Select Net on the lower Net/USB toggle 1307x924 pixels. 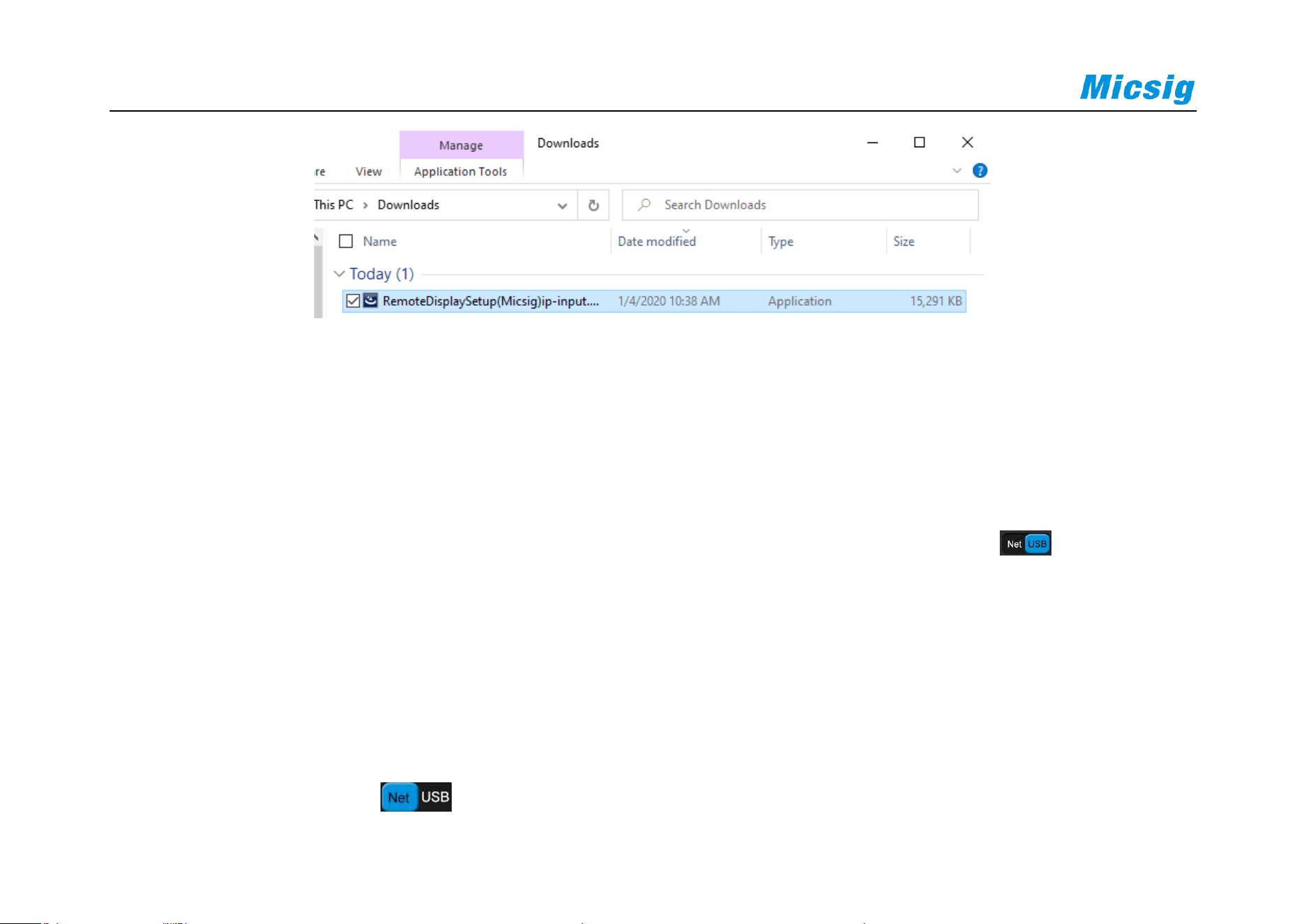pyautogui.click(x=399, y=797)
